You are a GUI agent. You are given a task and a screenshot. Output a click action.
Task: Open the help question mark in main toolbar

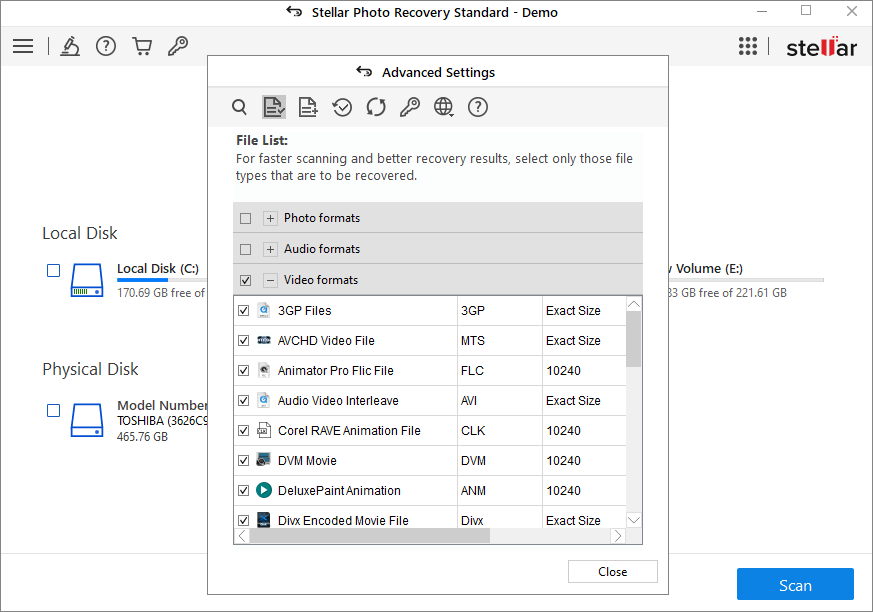[106, 46]
